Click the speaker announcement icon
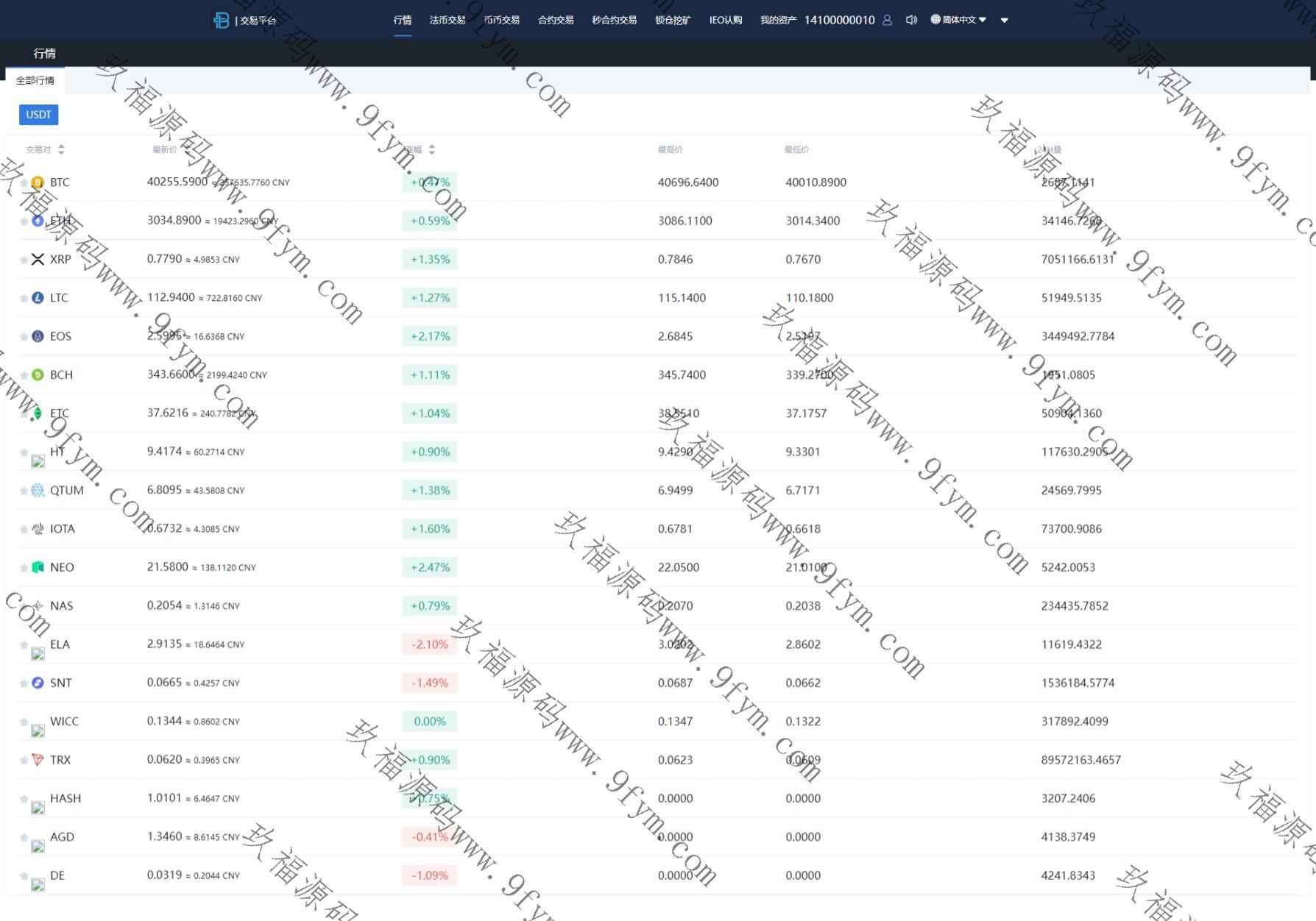 point(911,20)
